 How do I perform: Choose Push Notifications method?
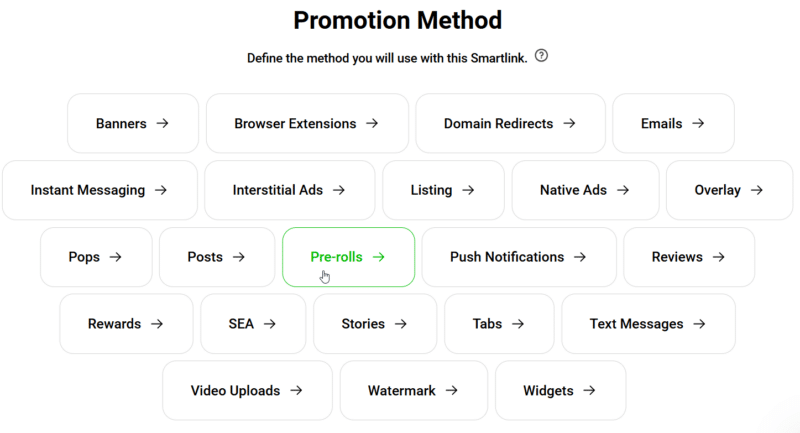click(x=519, y=257)
